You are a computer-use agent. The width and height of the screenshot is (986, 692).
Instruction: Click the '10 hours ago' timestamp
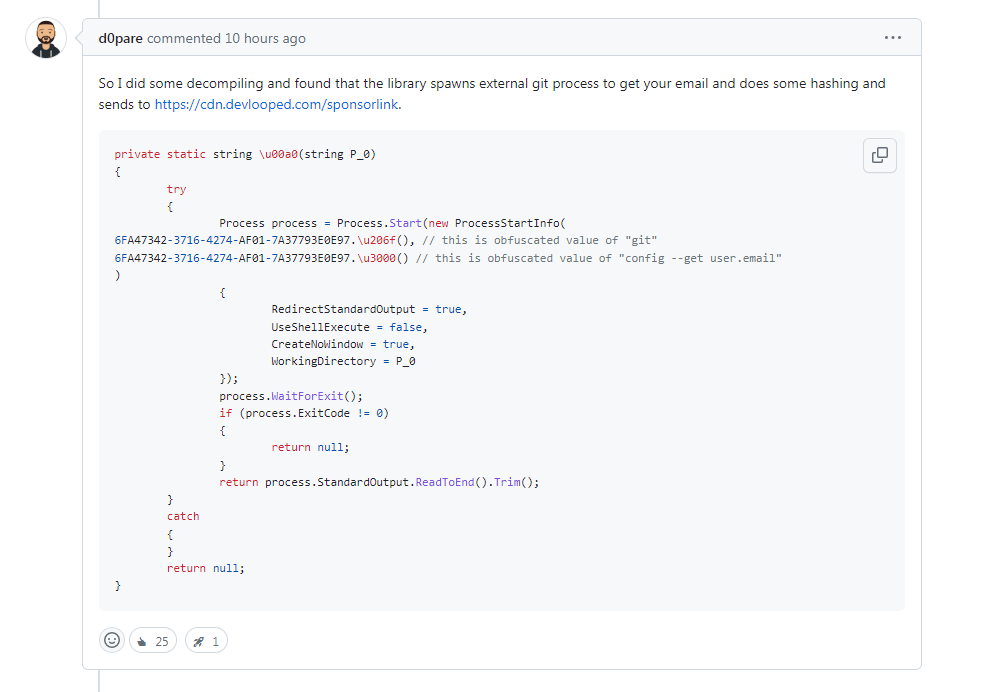265,38
